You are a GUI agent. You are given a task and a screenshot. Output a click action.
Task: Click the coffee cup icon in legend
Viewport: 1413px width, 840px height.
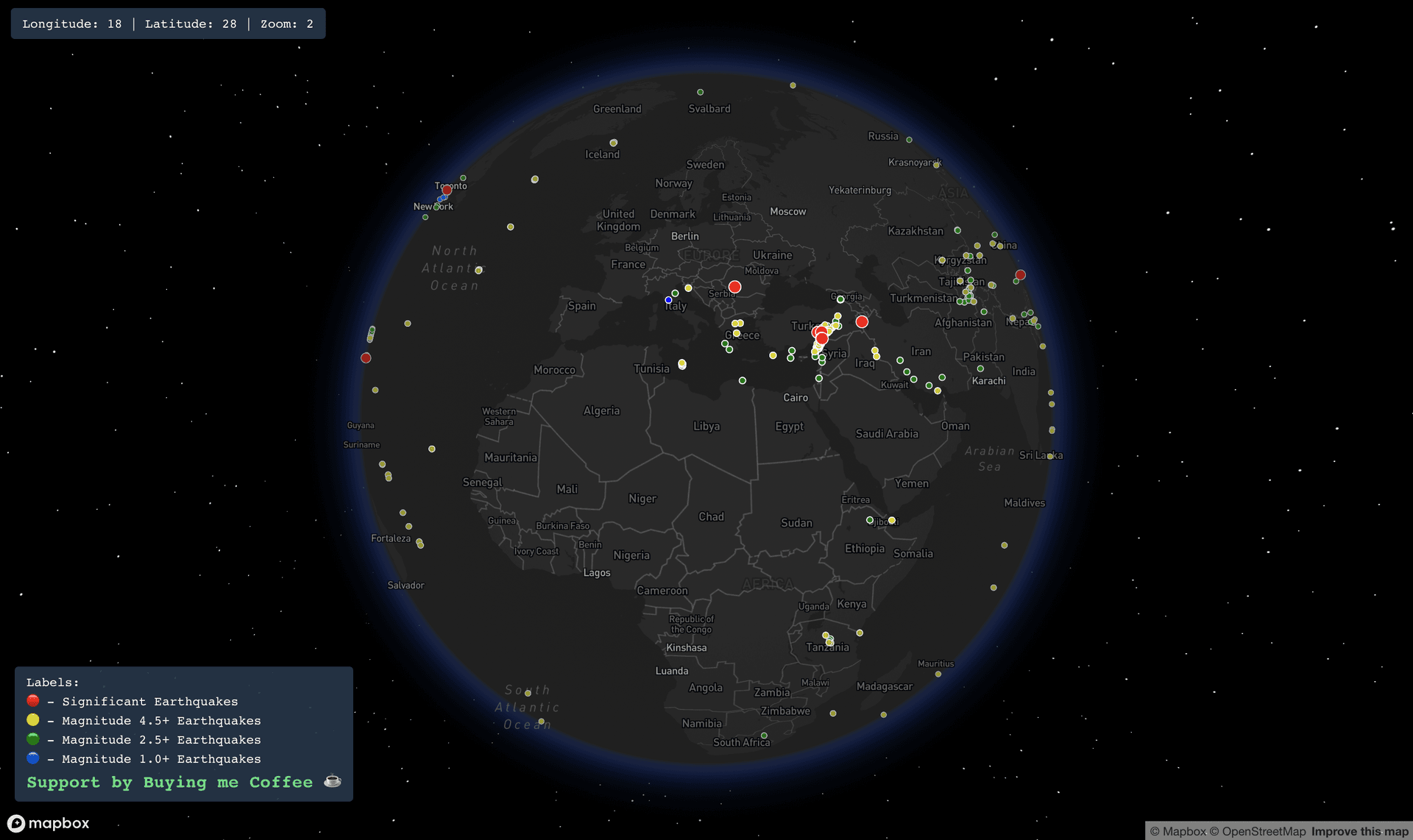coord(333,781)
